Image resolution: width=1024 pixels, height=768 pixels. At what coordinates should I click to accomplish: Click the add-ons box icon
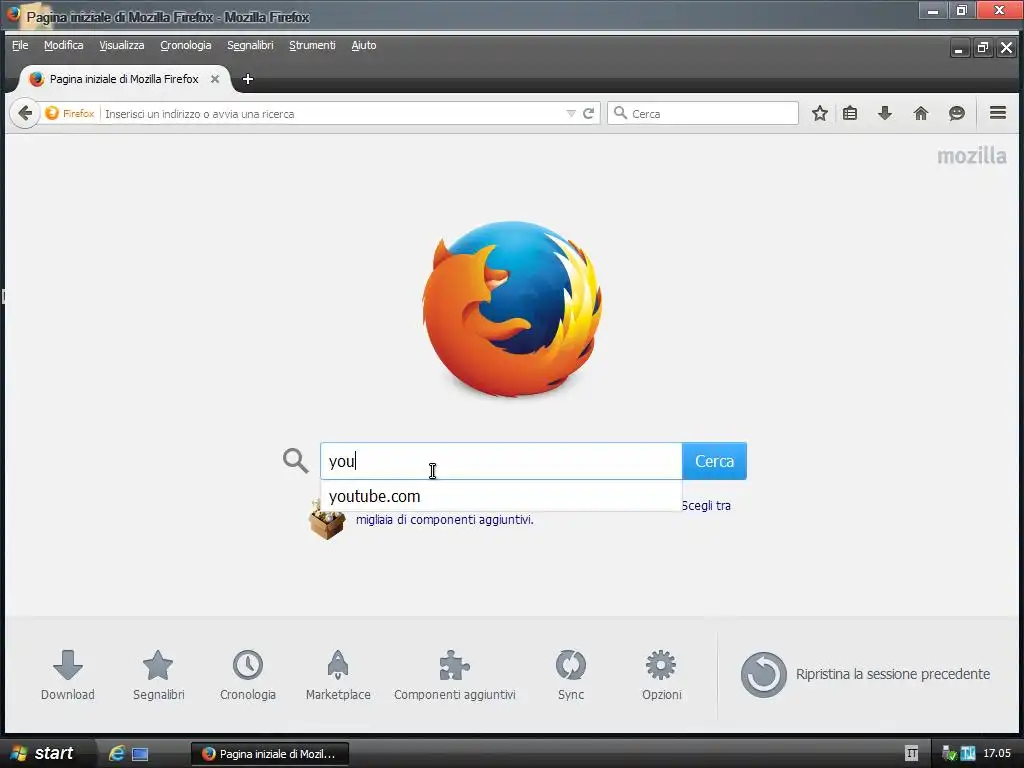pyautogui.click(x=327, y=519)
